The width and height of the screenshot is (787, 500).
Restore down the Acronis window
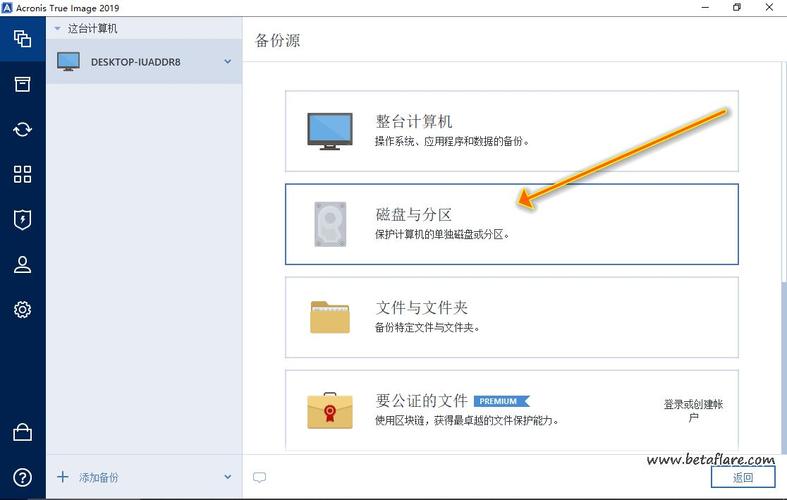pos(737,8)
